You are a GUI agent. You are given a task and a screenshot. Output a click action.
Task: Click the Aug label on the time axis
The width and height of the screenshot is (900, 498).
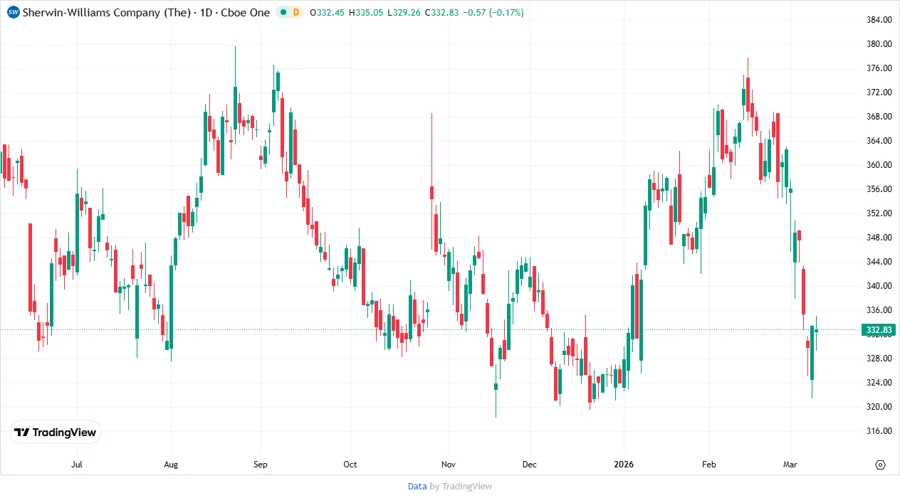170,464
